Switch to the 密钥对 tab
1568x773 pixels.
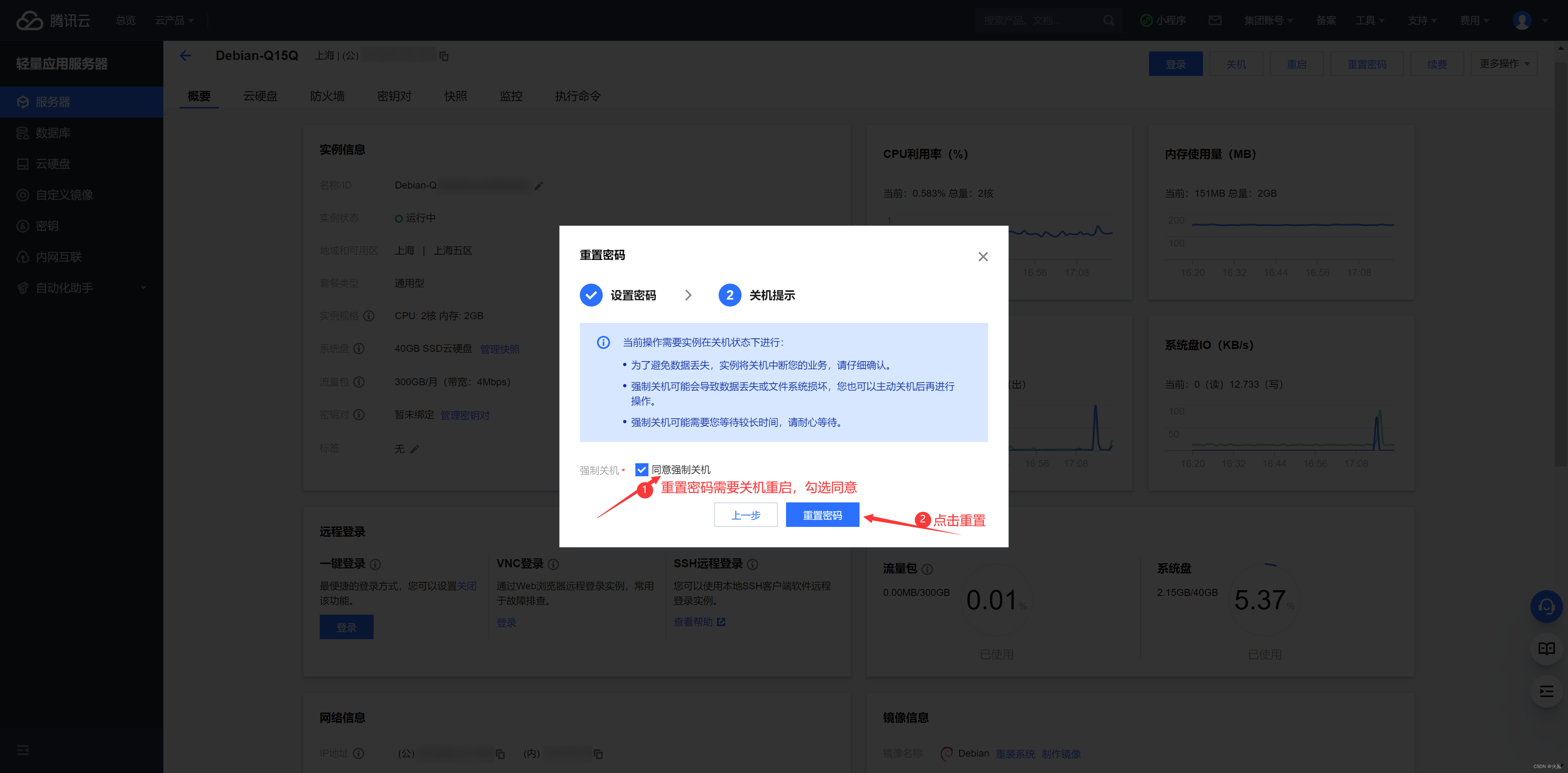(x=394, y=96)
